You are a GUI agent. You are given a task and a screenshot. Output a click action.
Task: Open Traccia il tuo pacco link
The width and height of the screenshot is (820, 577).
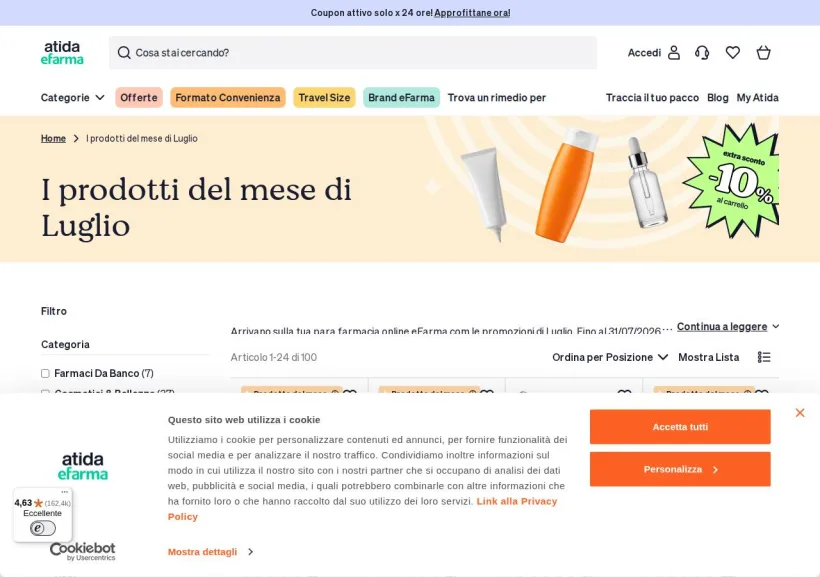[x=652, y=98]
